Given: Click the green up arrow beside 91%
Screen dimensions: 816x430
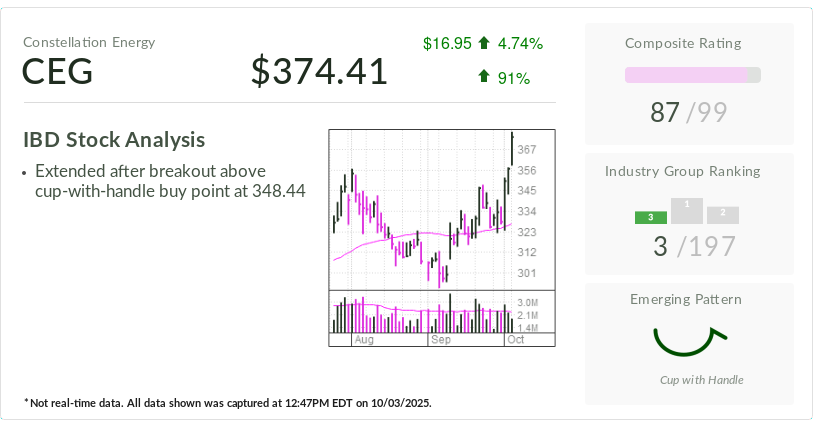Looking at the screenshot, I should click(x=484, y=76).
